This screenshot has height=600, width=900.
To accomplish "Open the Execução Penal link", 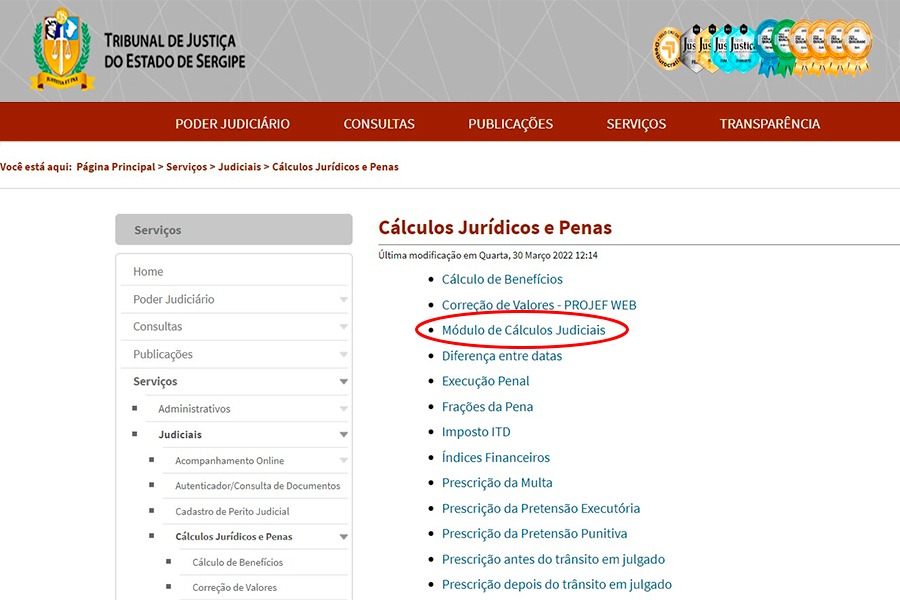I will tap(485, 381).
